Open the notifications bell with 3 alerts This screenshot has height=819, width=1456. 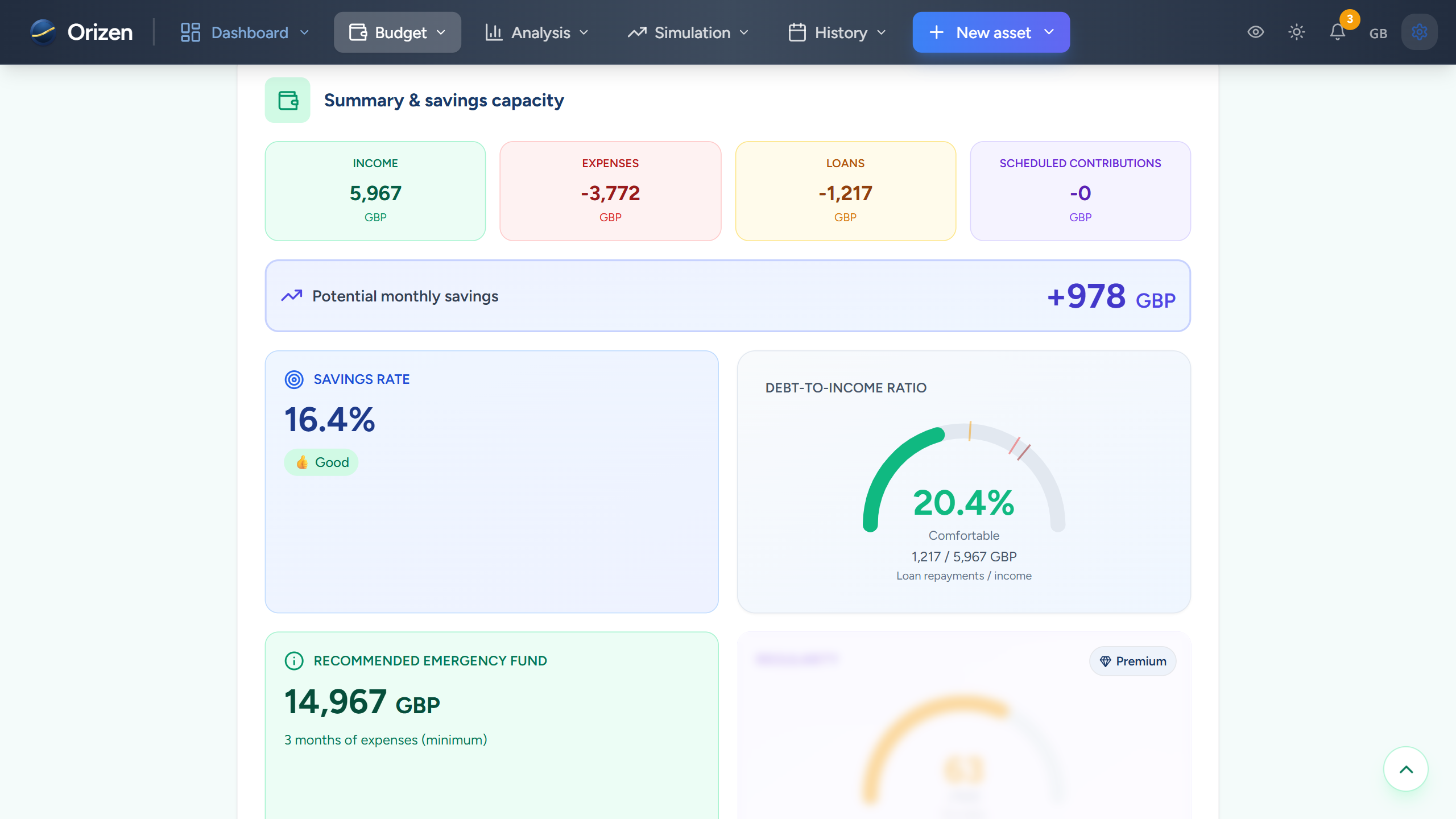tap(1337, 33)
